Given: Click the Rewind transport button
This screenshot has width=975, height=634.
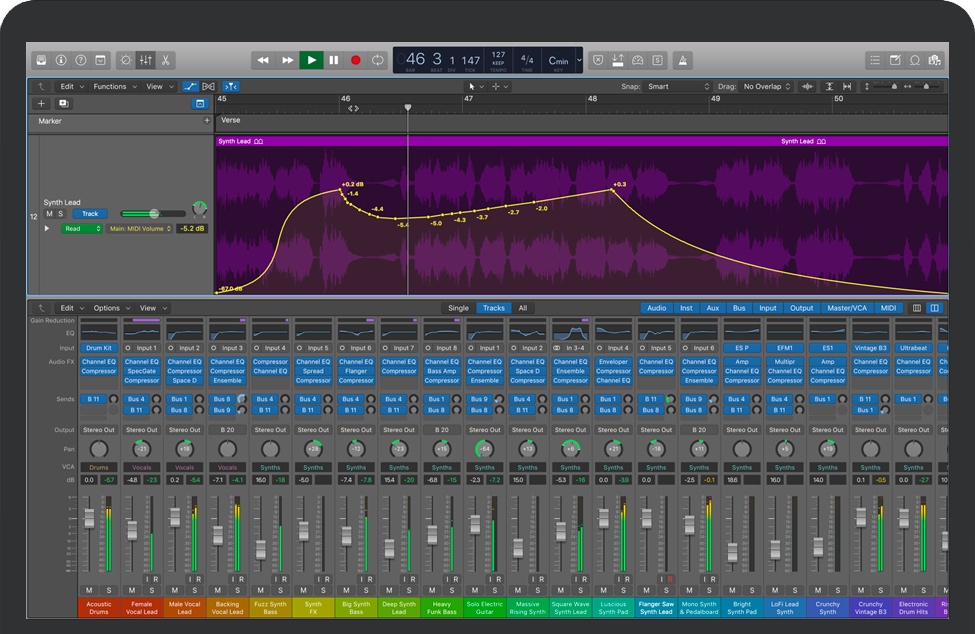Looking at the screenshot, I should (x=263, y=60).
